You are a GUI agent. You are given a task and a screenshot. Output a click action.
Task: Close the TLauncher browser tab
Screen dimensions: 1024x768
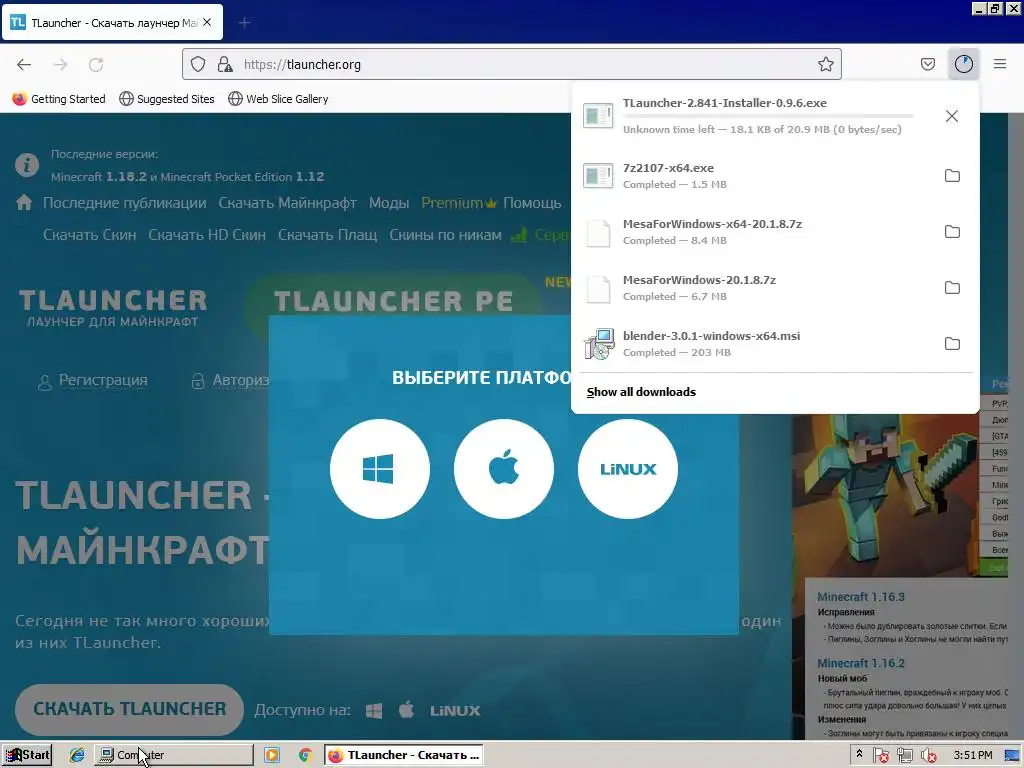pyautogui.click(x=207, y=22)
